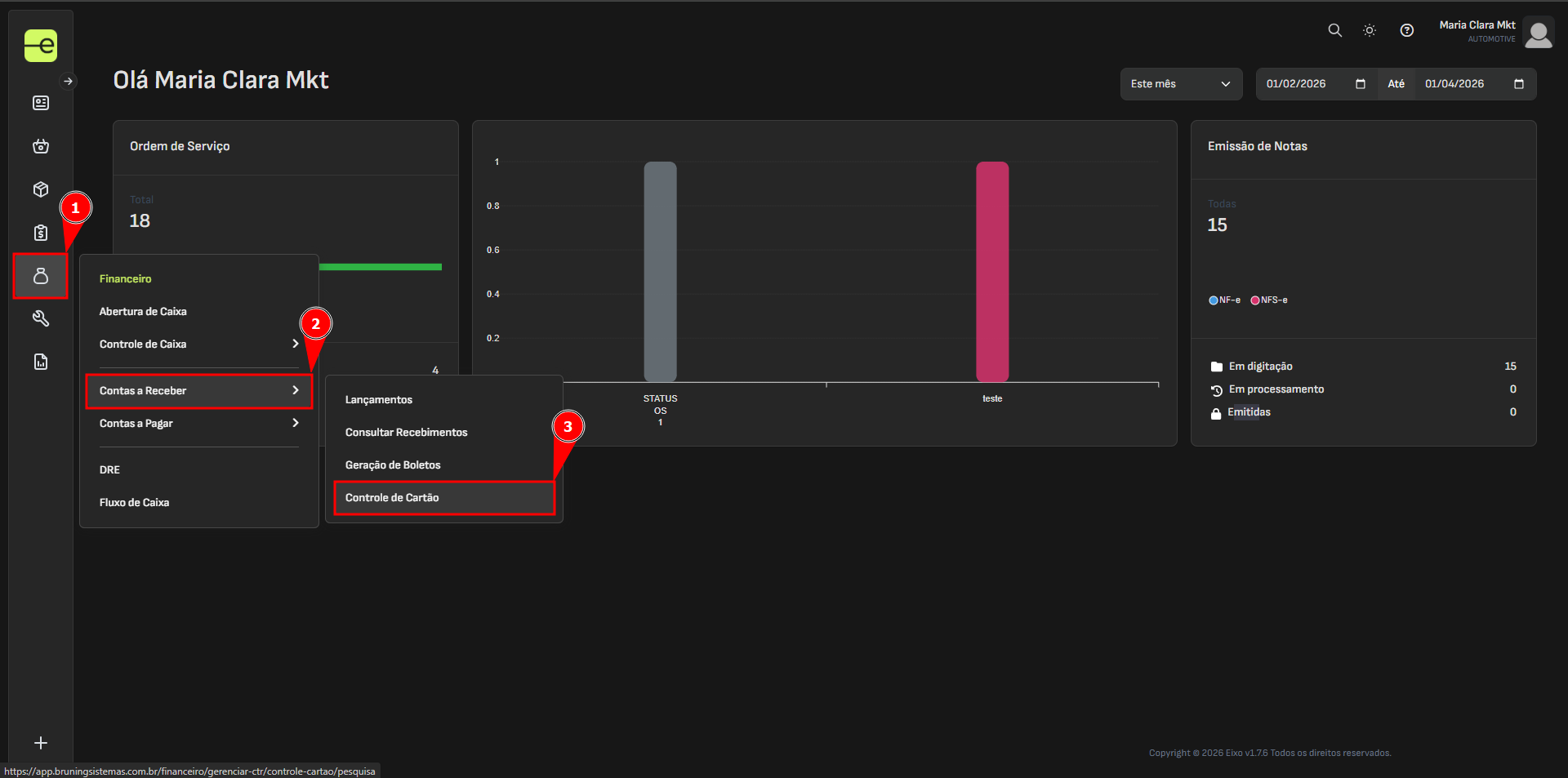Open the 'Este mês' period dropdown

pos(1180,84)
